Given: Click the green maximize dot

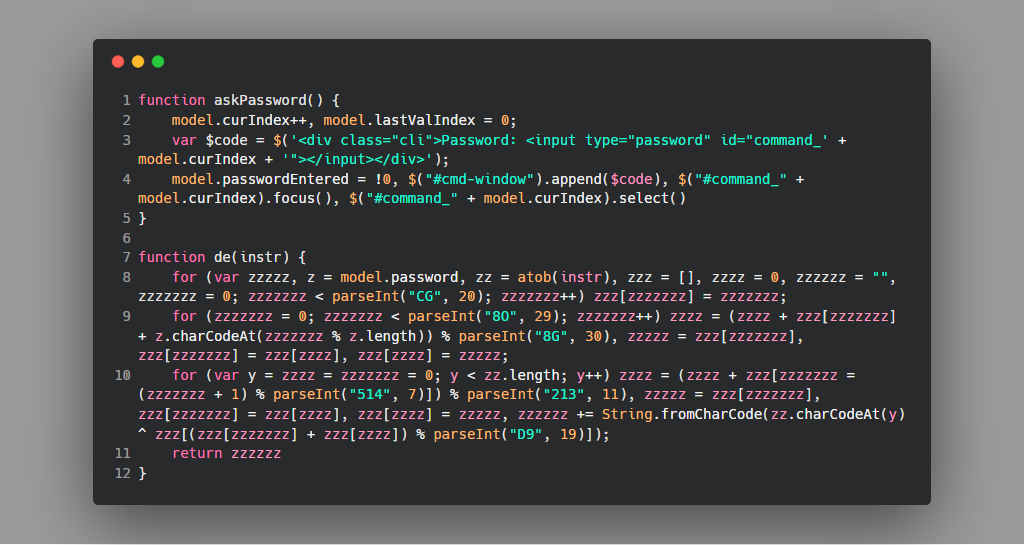Looking at the screenshot, I should pyautogui.click(x=158, y=61).
